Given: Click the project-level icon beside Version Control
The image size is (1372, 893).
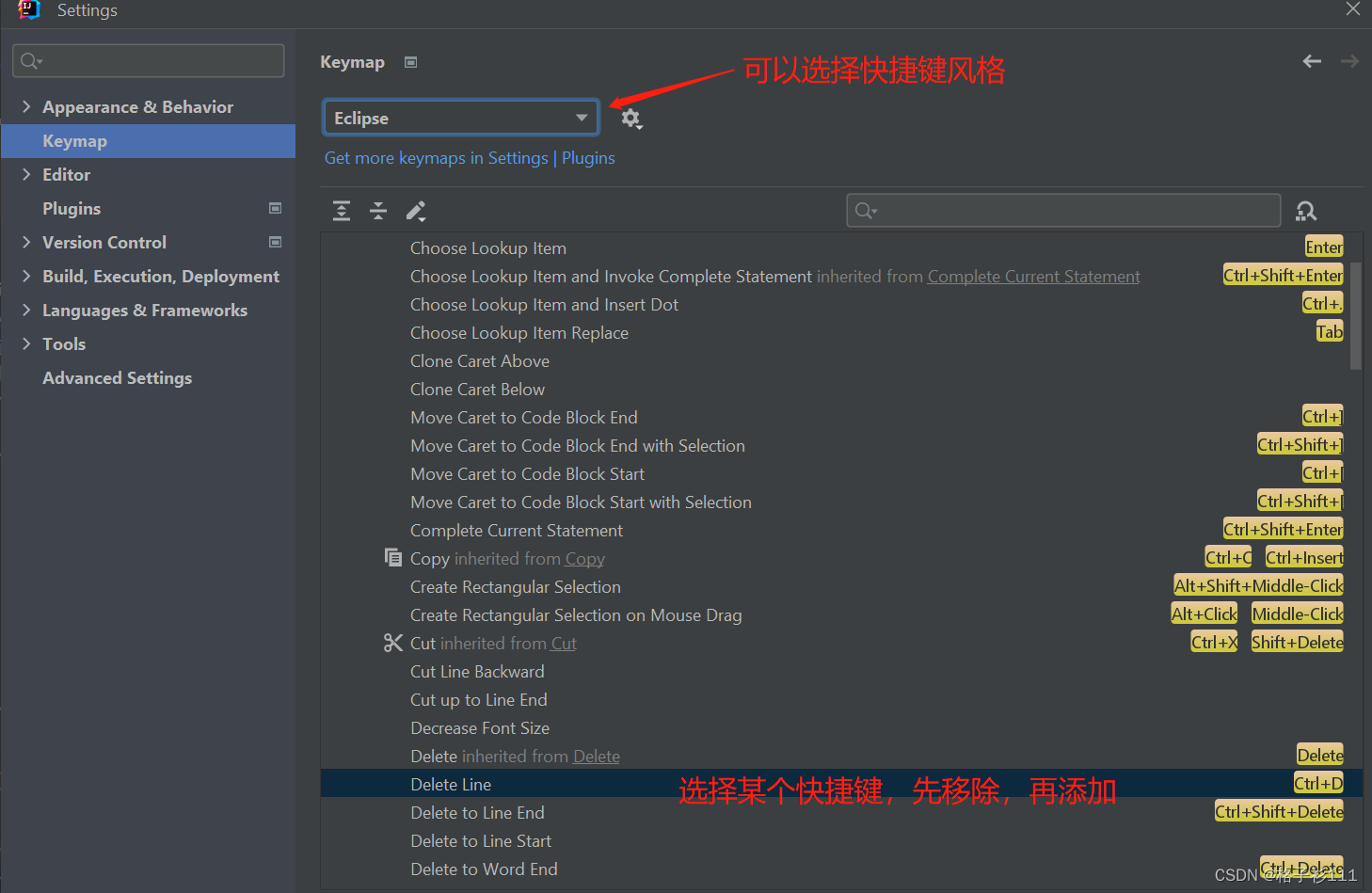Looking at the screenshot, I should click(x=275, y=242).
